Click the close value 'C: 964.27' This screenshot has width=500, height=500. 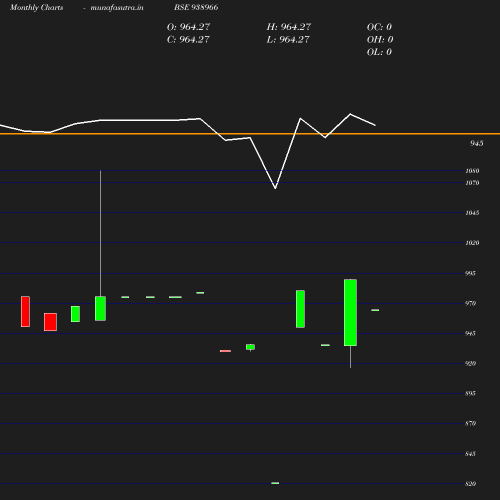(x=188, y=40)
